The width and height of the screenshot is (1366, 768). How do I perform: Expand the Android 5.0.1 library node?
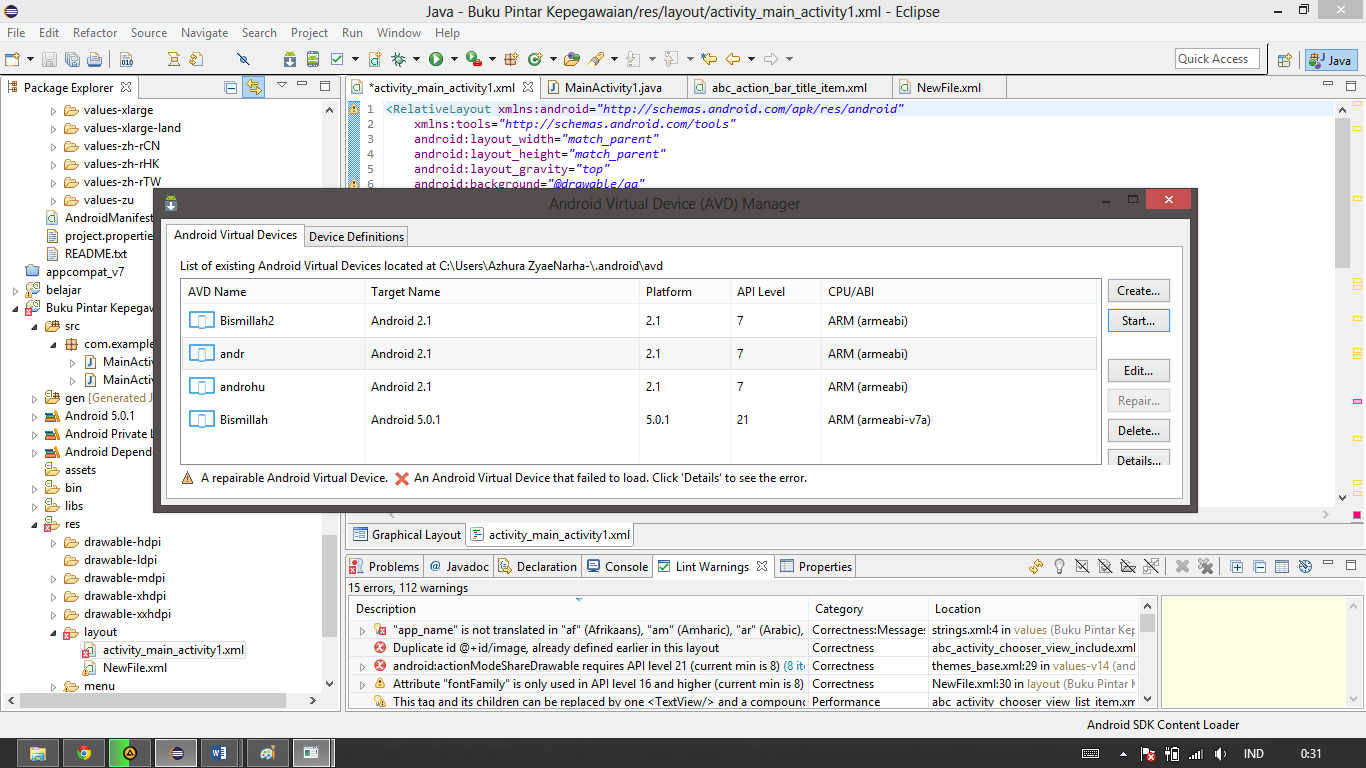[x=35, y=416]
